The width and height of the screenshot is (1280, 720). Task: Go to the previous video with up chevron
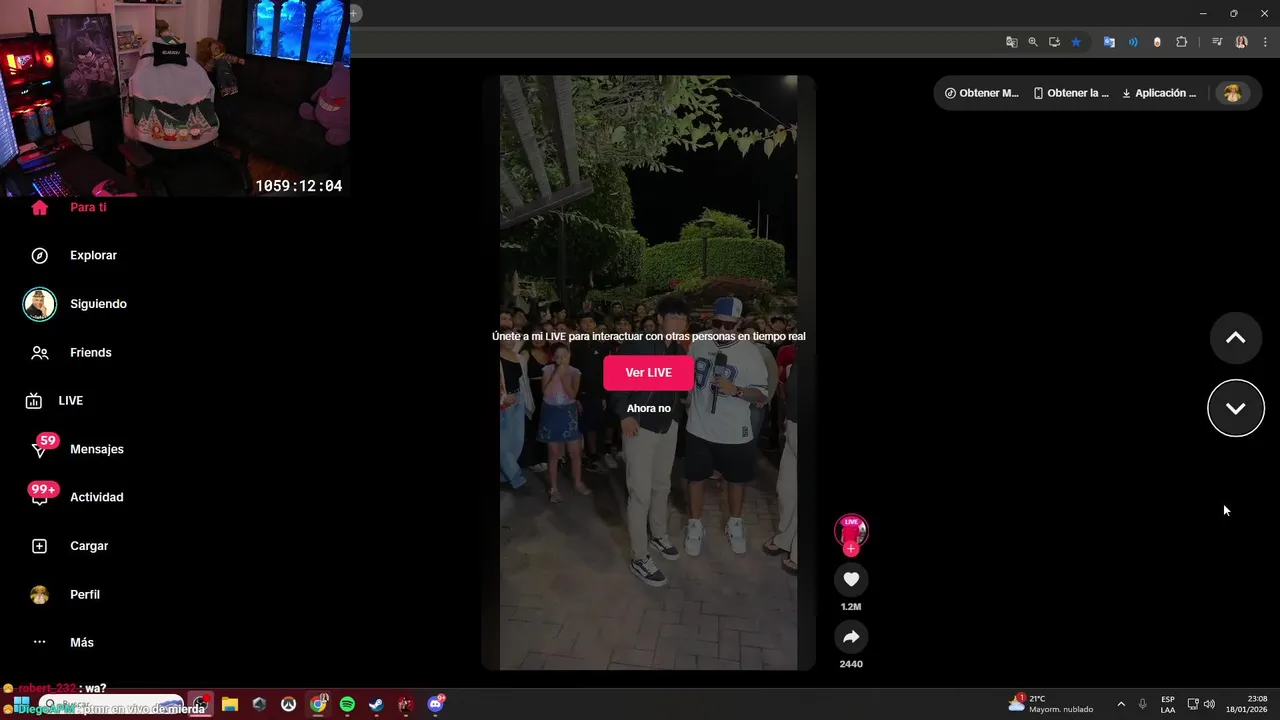click(1236, 338)
